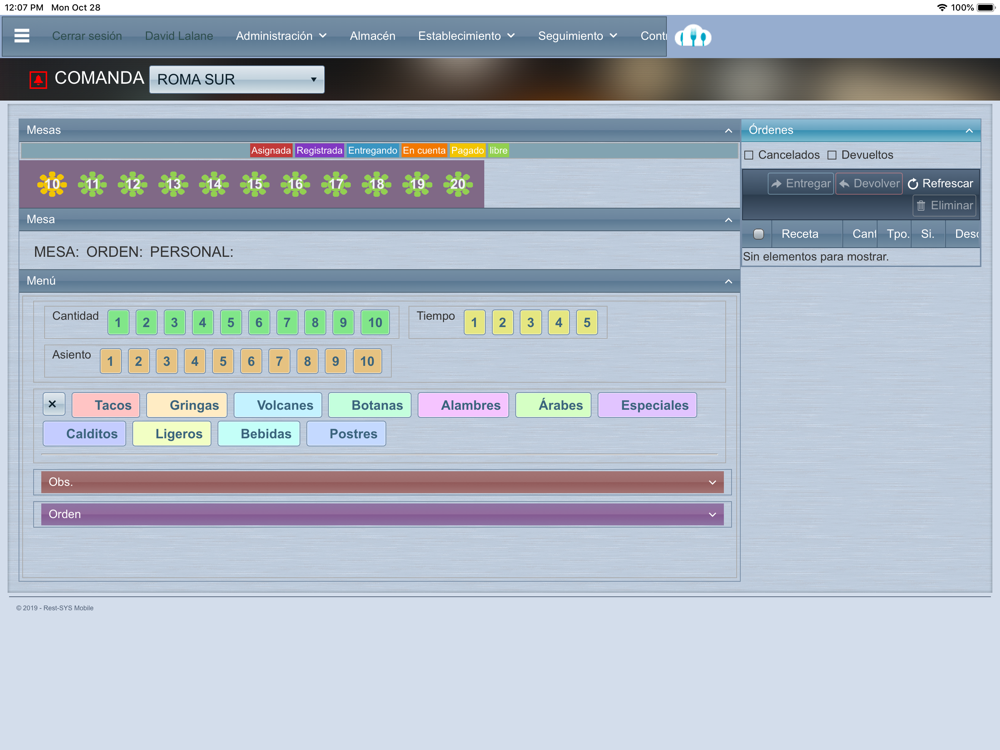Screen dimensions: 1000x750
Task: Open the Calditos category
Action: (85, 434)
